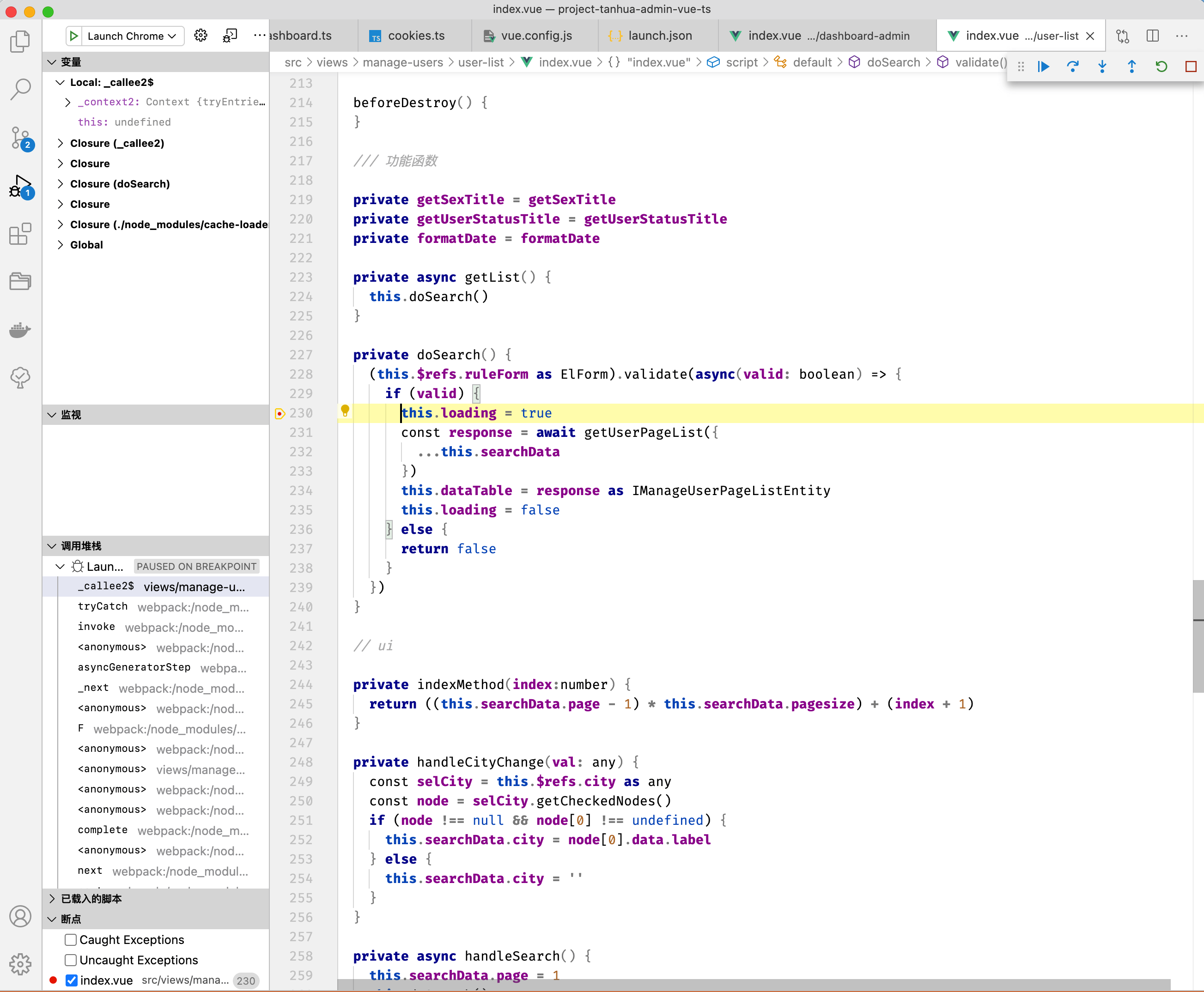Open the Accounts icon in activity bar
Image resolution: width=1204 pixels, height=992 pixels.
pos(21,916)
